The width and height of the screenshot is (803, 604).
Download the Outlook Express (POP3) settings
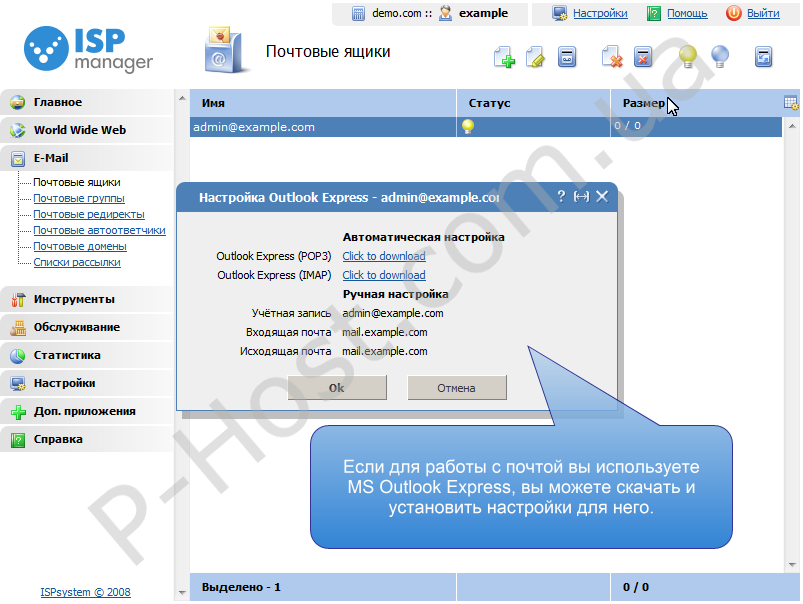pyautogui.click(x=384, y=256)
